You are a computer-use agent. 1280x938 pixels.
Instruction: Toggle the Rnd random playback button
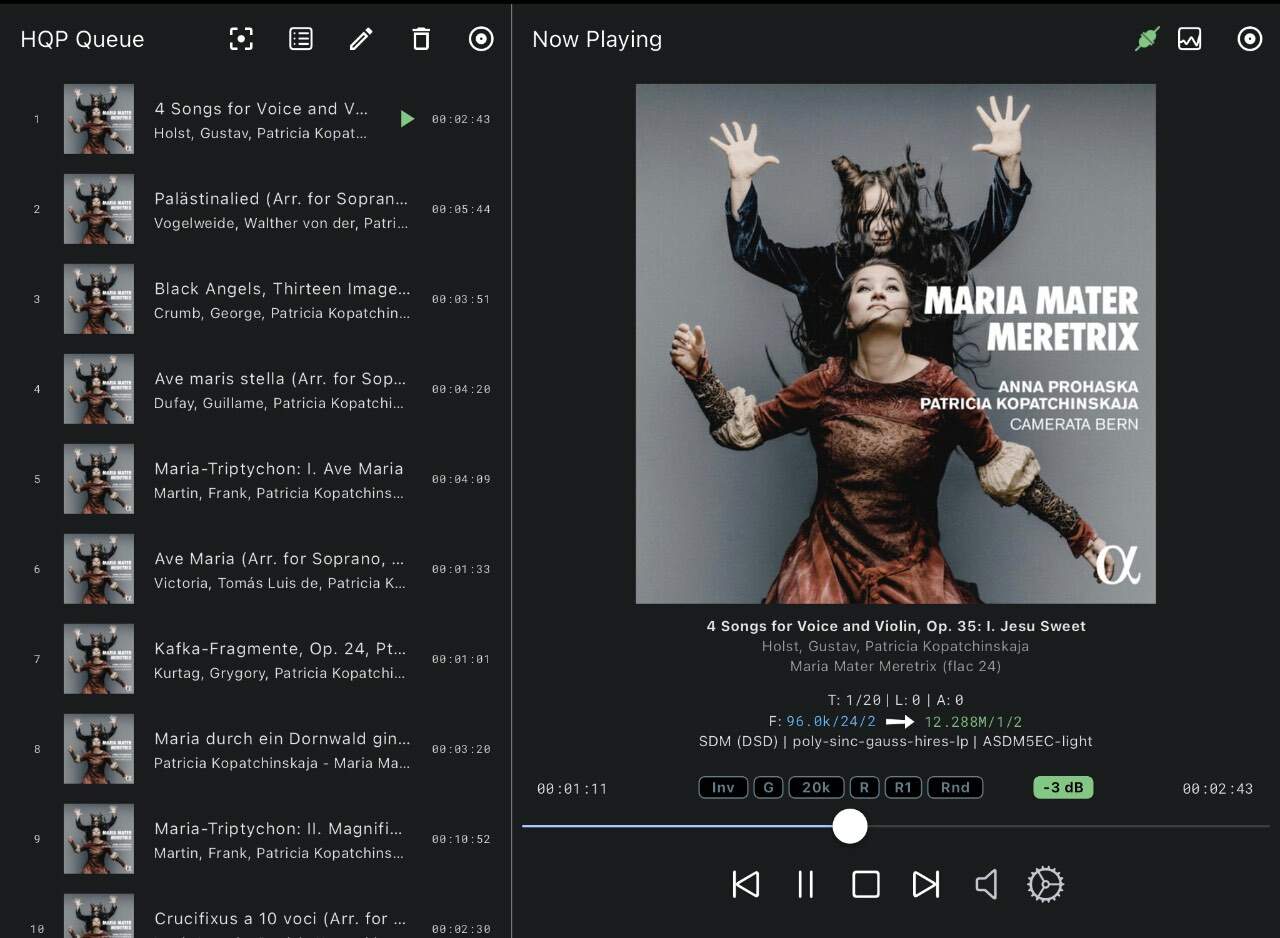[x=955, y=788]
